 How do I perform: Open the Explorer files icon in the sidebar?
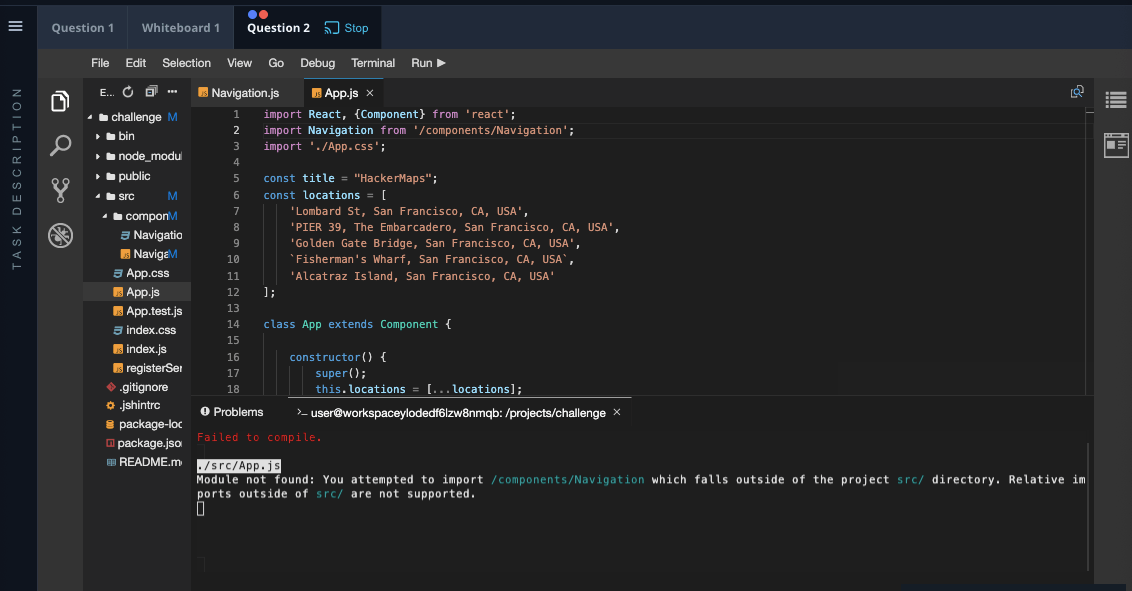61,101
